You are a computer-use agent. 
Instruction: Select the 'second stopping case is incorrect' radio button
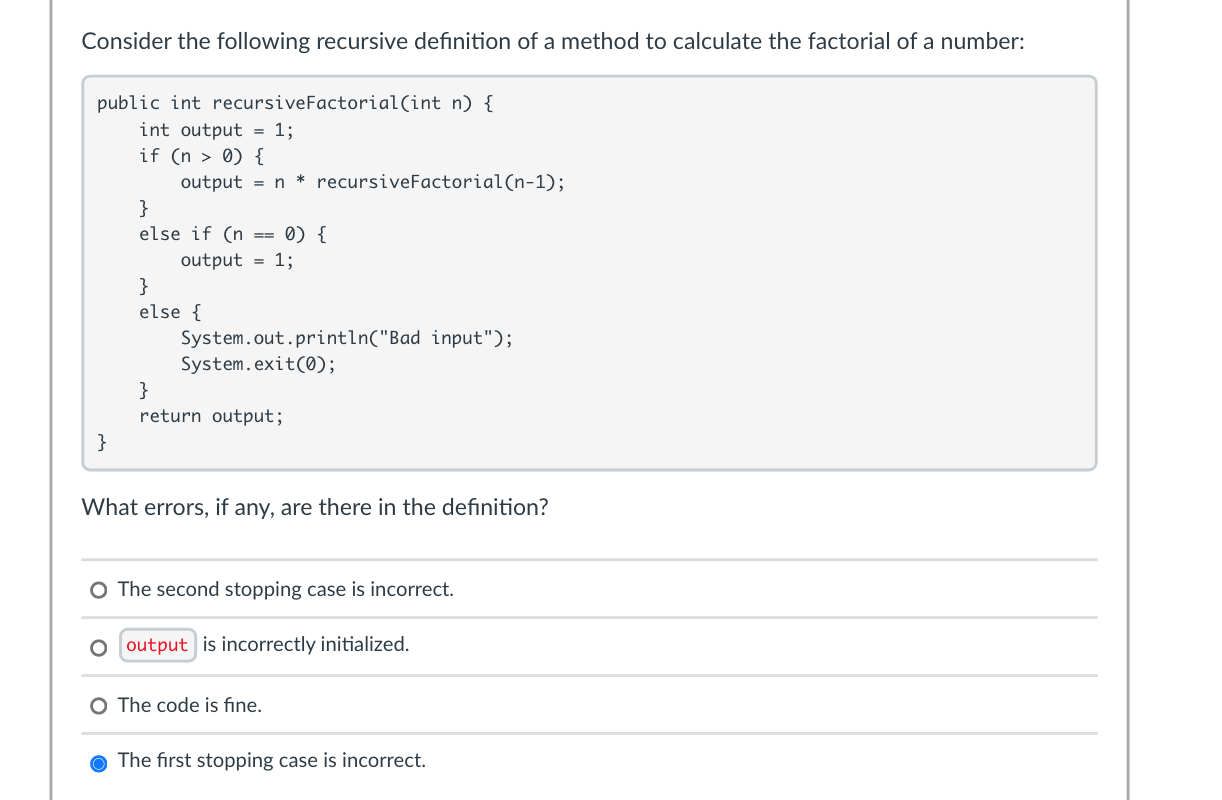[x=98, y=590]
